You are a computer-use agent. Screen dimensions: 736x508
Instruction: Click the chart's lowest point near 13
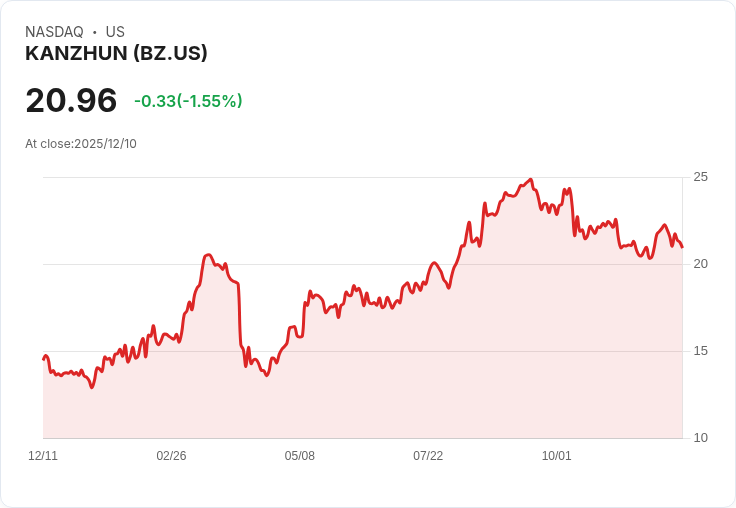coord(92,387)
